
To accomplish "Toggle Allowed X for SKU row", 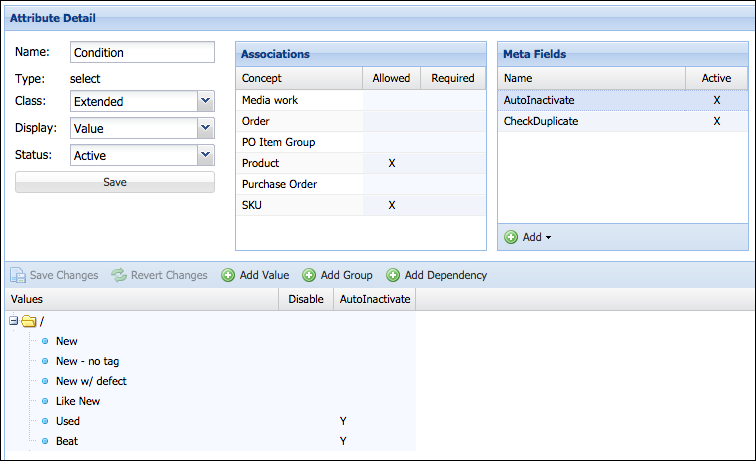I will [392, 205].
